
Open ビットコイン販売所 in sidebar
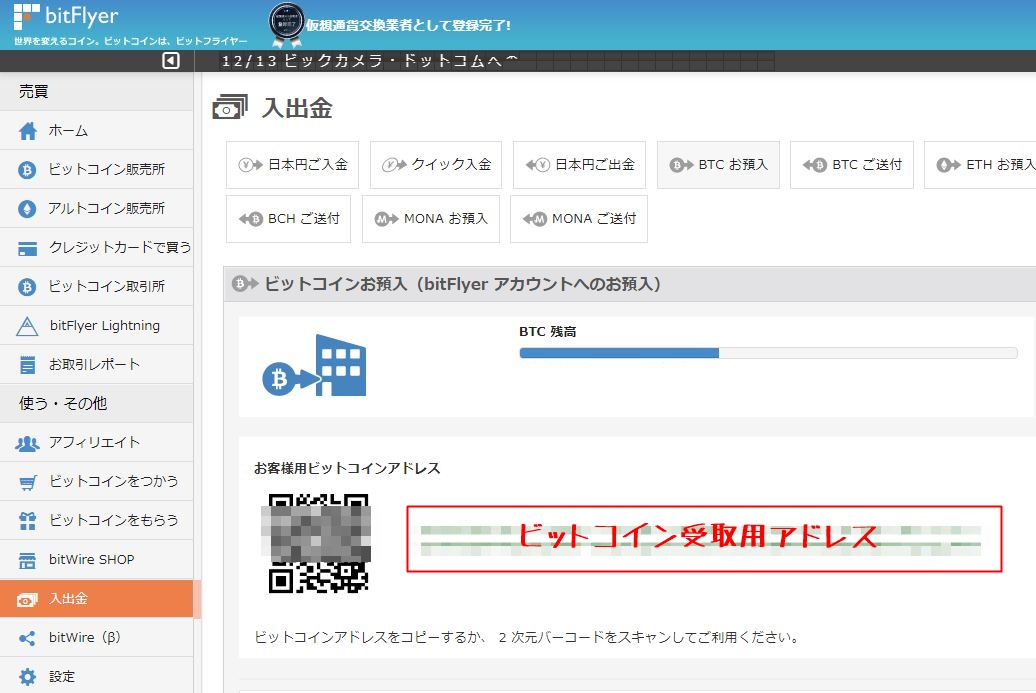point(96,170)
